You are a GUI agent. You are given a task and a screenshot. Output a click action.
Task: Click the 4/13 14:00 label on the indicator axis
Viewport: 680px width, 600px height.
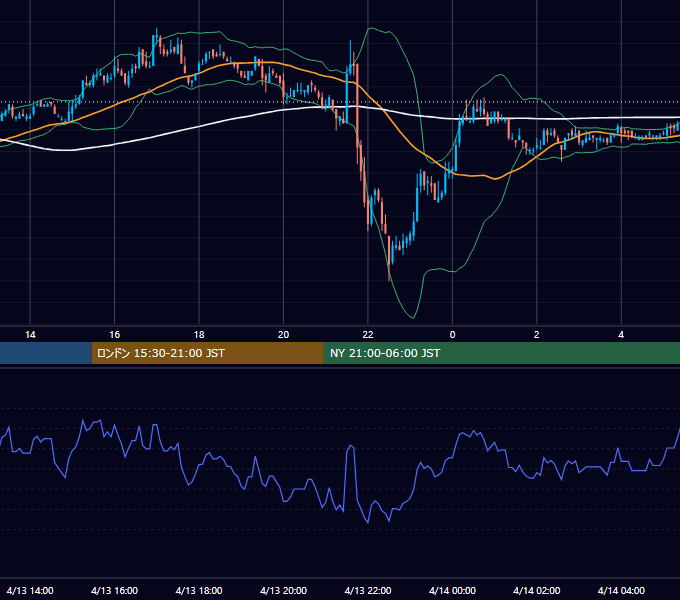30,590
